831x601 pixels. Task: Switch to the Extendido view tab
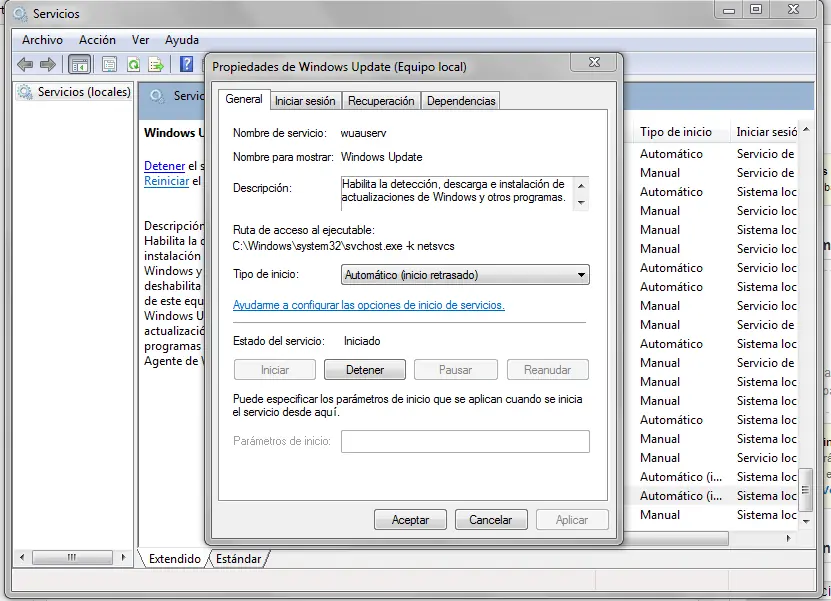pos(174,559)
